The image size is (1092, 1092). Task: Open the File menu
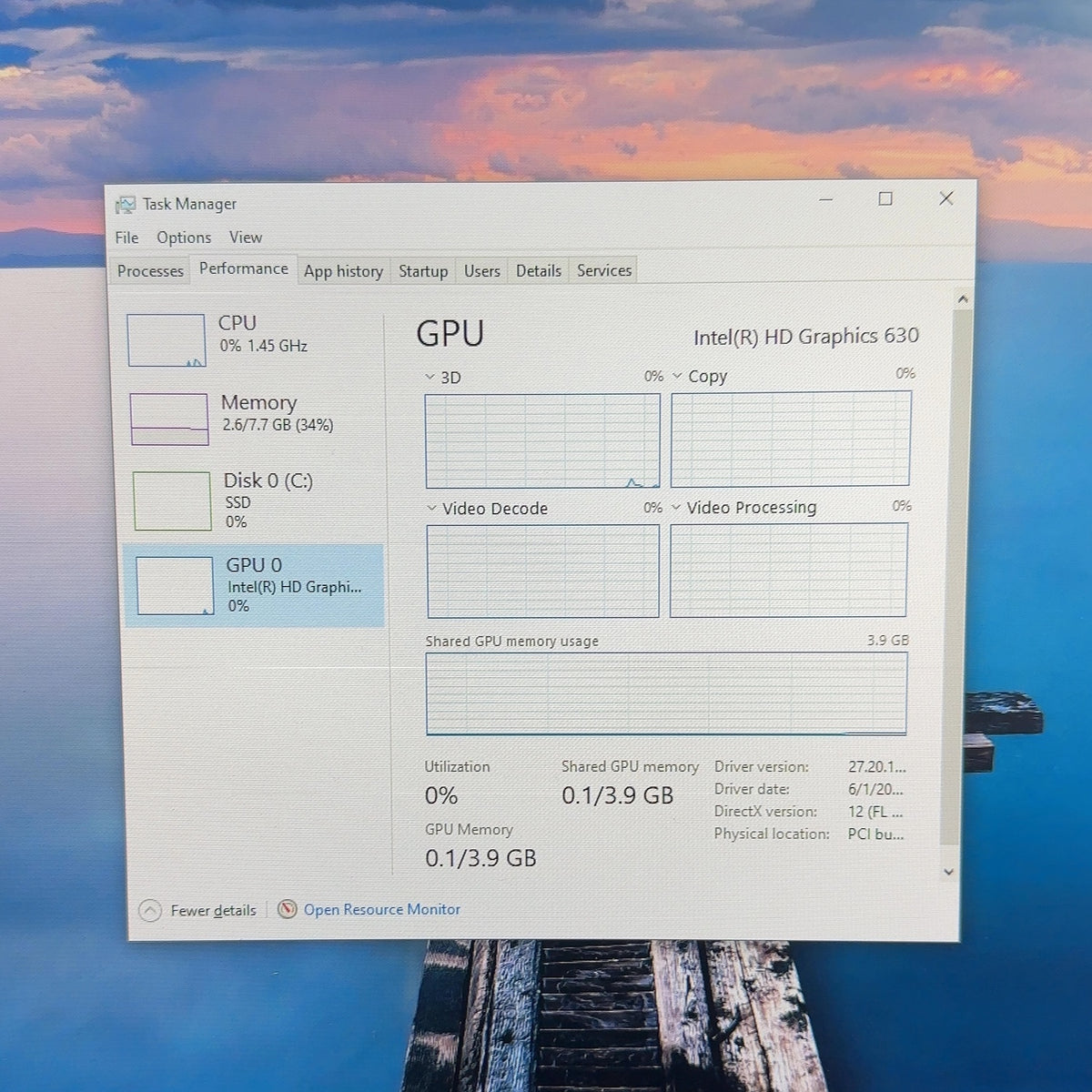click(x=126, y=238)
